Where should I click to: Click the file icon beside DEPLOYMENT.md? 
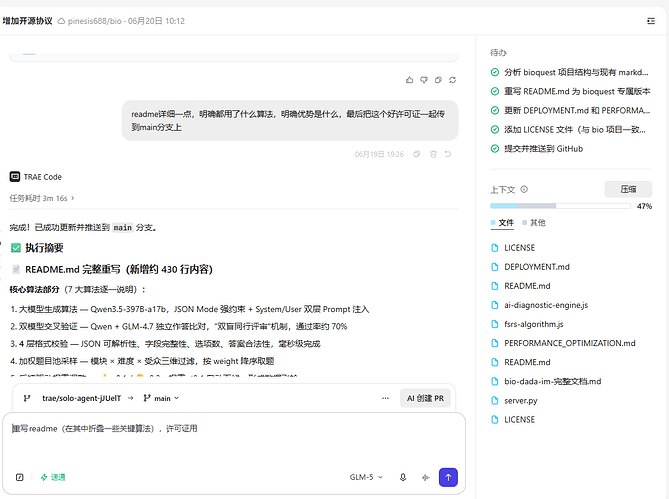click(x=495, y=267)
